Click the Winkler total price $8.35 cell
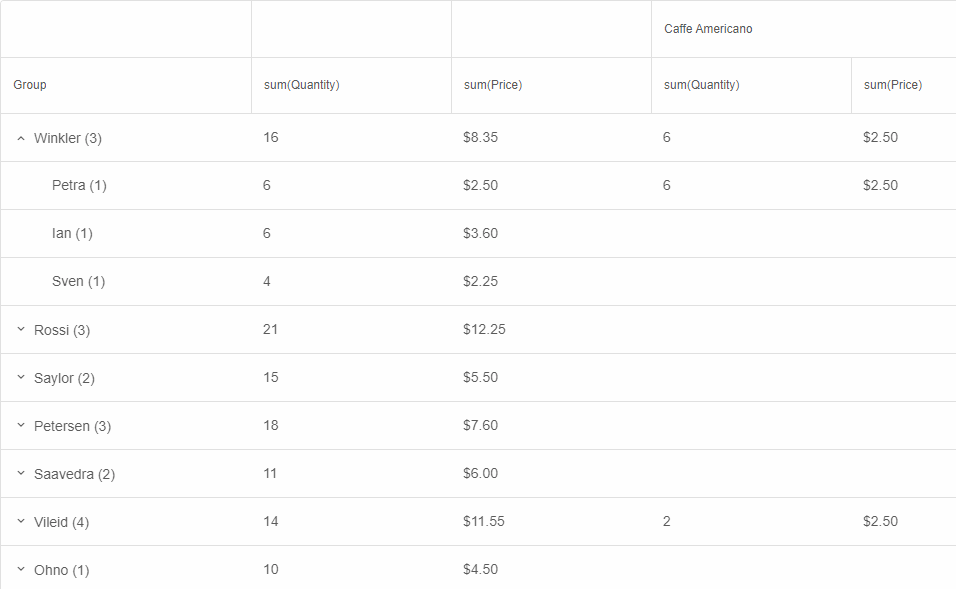 (x=481, y=137)
